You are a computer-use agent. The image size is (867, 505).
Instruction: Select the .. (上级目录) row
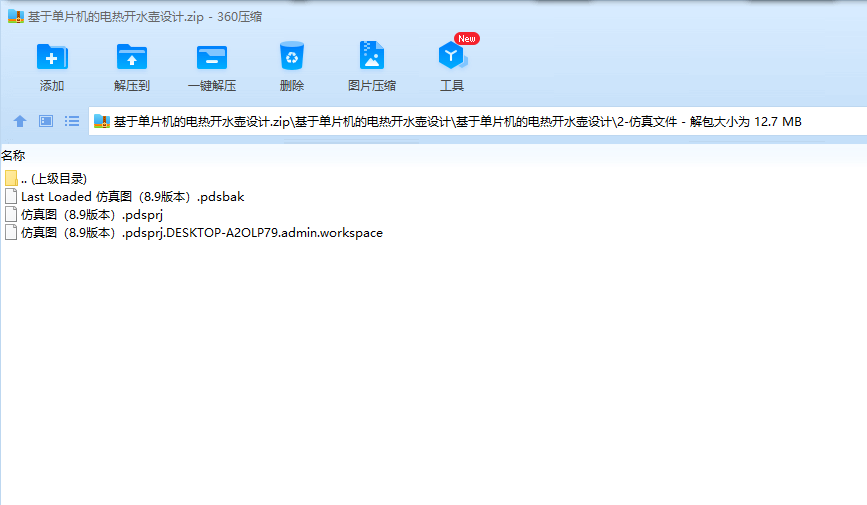tap(54, 179)
